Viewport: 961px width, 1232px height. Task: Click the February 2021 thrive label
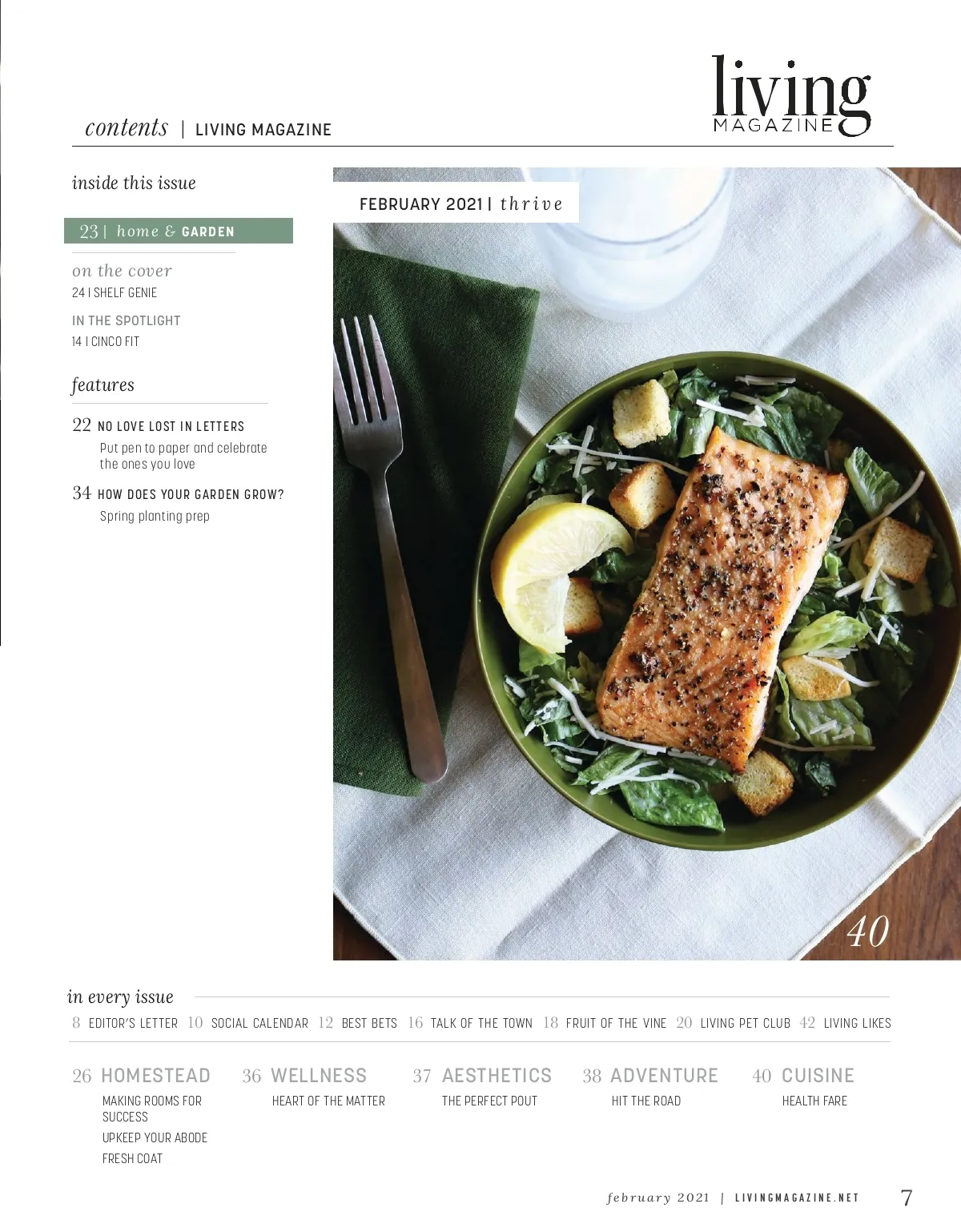(461, 204)
